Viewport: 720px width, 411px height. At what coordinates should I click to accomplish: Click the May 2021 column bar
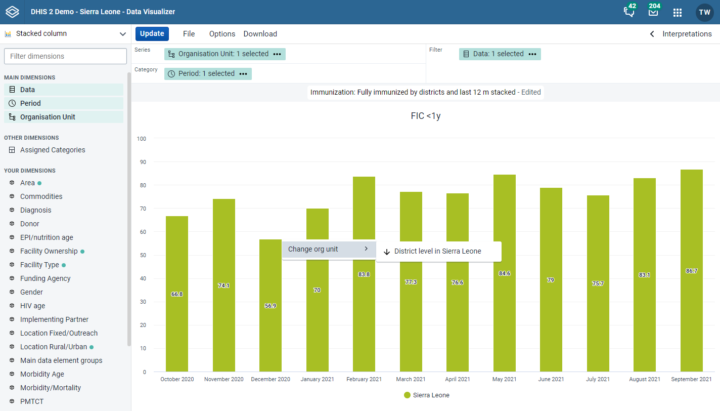click(505, 273)
